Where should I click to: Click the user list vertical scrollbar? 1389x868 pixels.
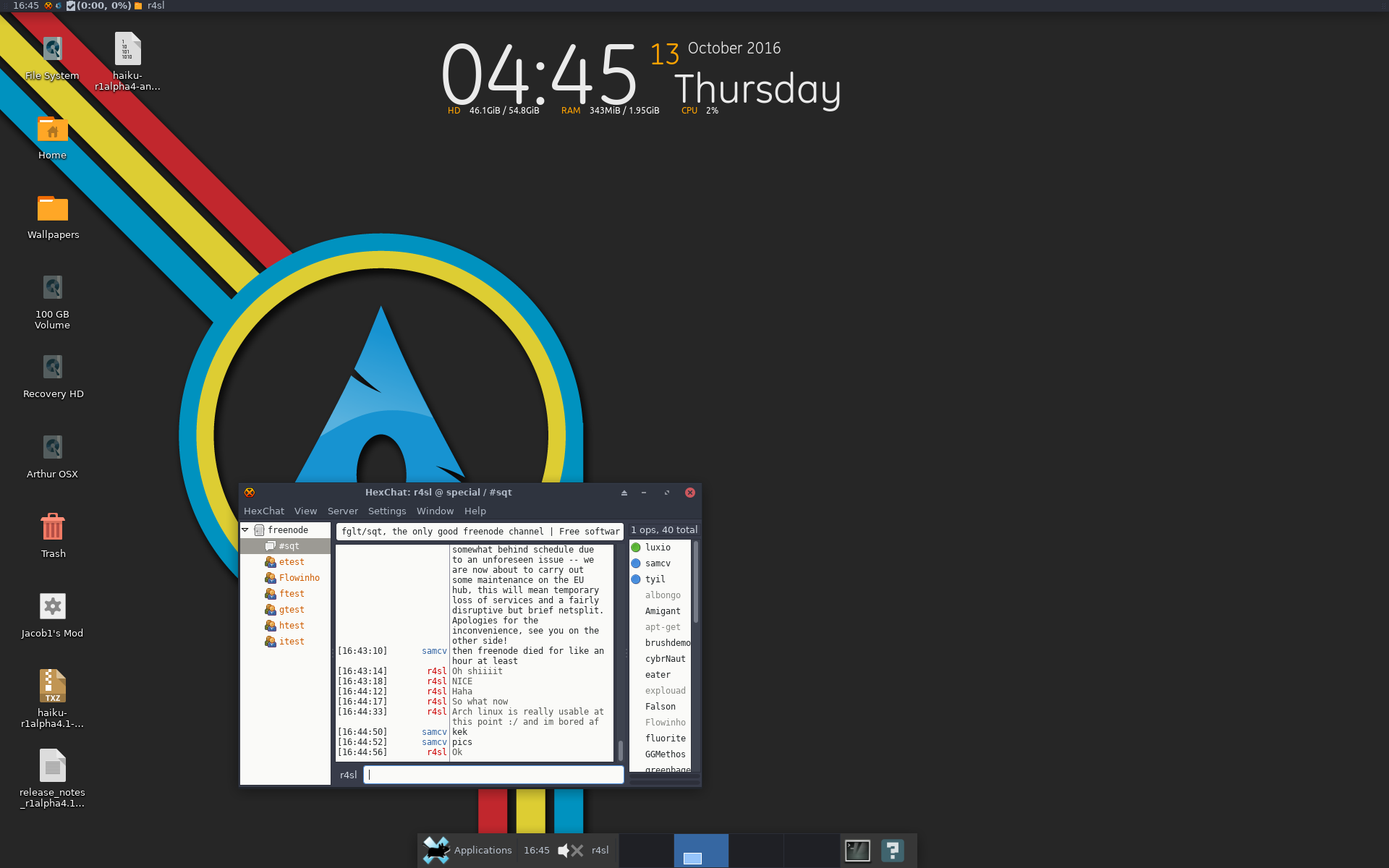[696, 582]
